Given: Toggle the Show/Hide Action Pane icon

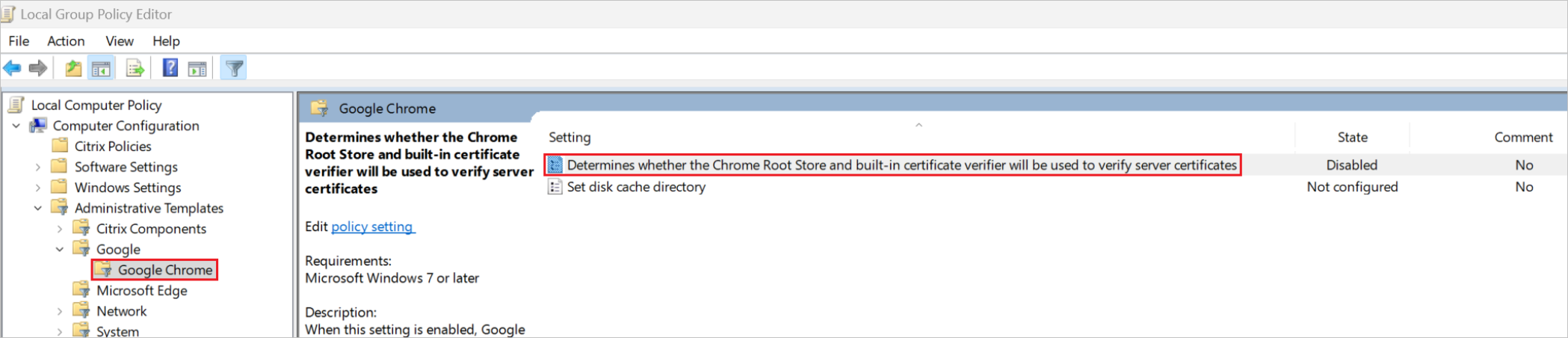Looking at the screenshot, I should 197,69.
